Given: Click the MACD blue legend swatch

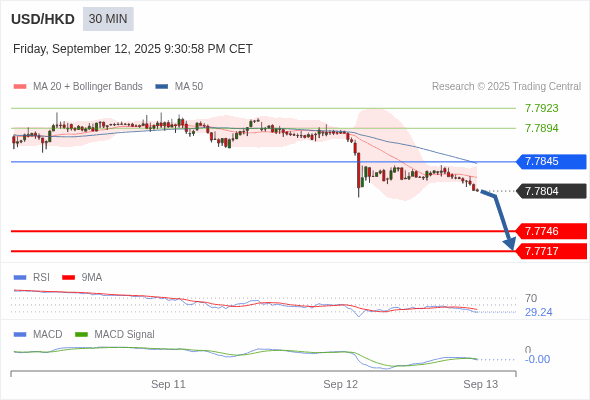Looking at the screenshot, I should pos(20,335).
